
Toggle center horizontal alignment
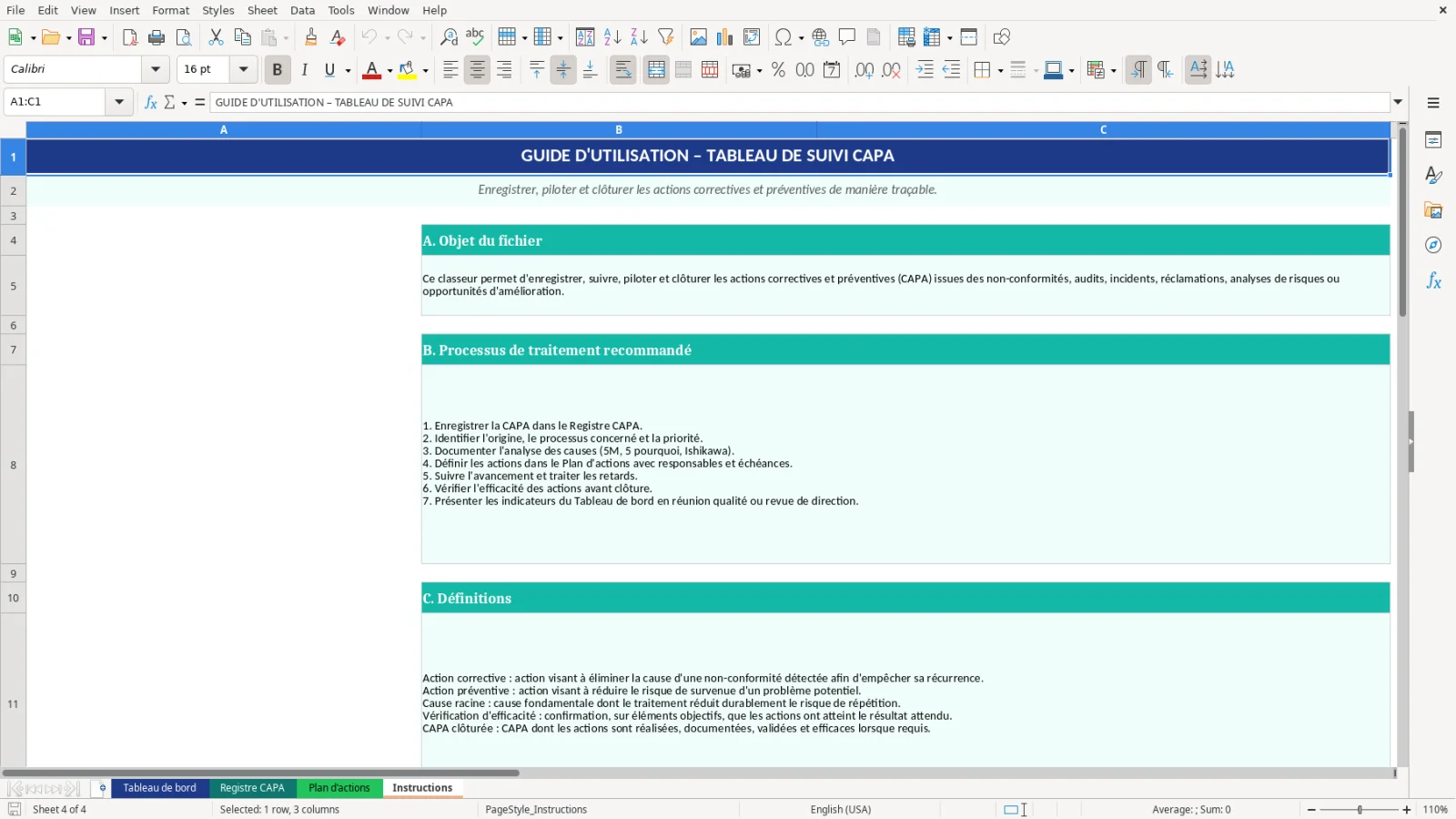click(477, 70)
